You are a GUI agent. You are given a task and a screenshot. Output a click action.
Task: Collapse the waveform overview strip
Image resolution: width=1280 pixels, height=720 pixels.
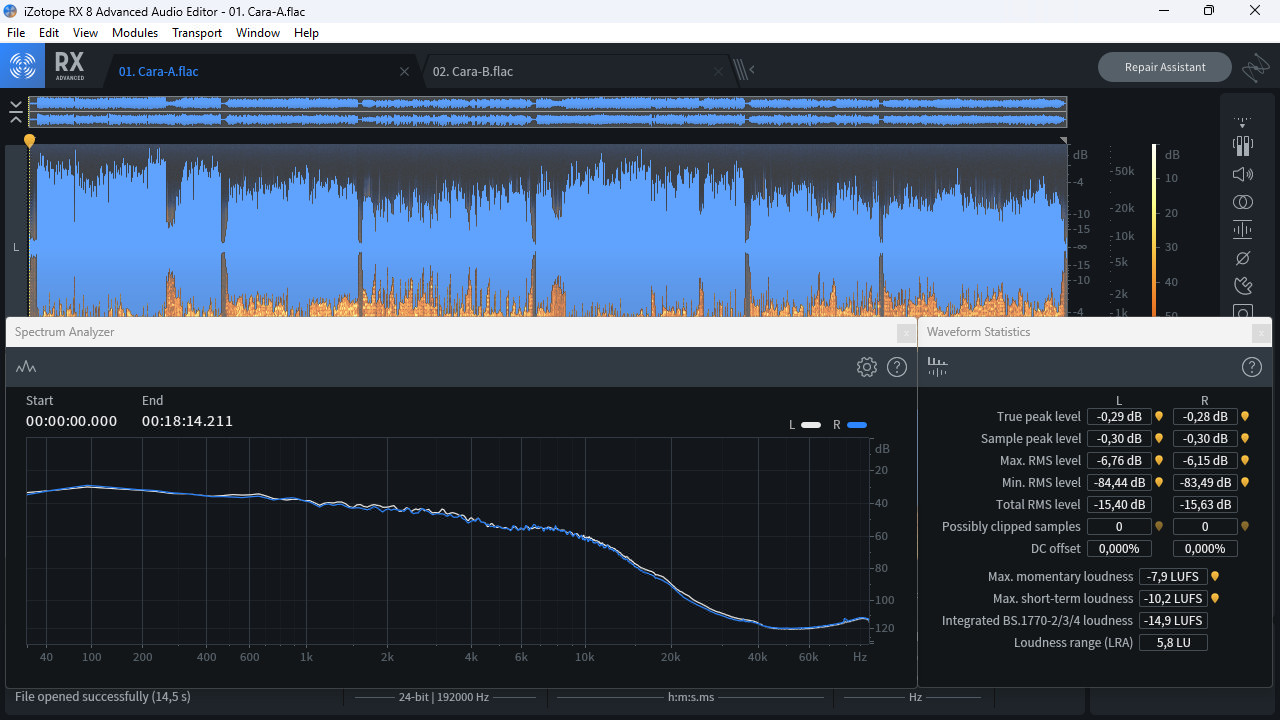pyautogui.click(x=16, y=111)
